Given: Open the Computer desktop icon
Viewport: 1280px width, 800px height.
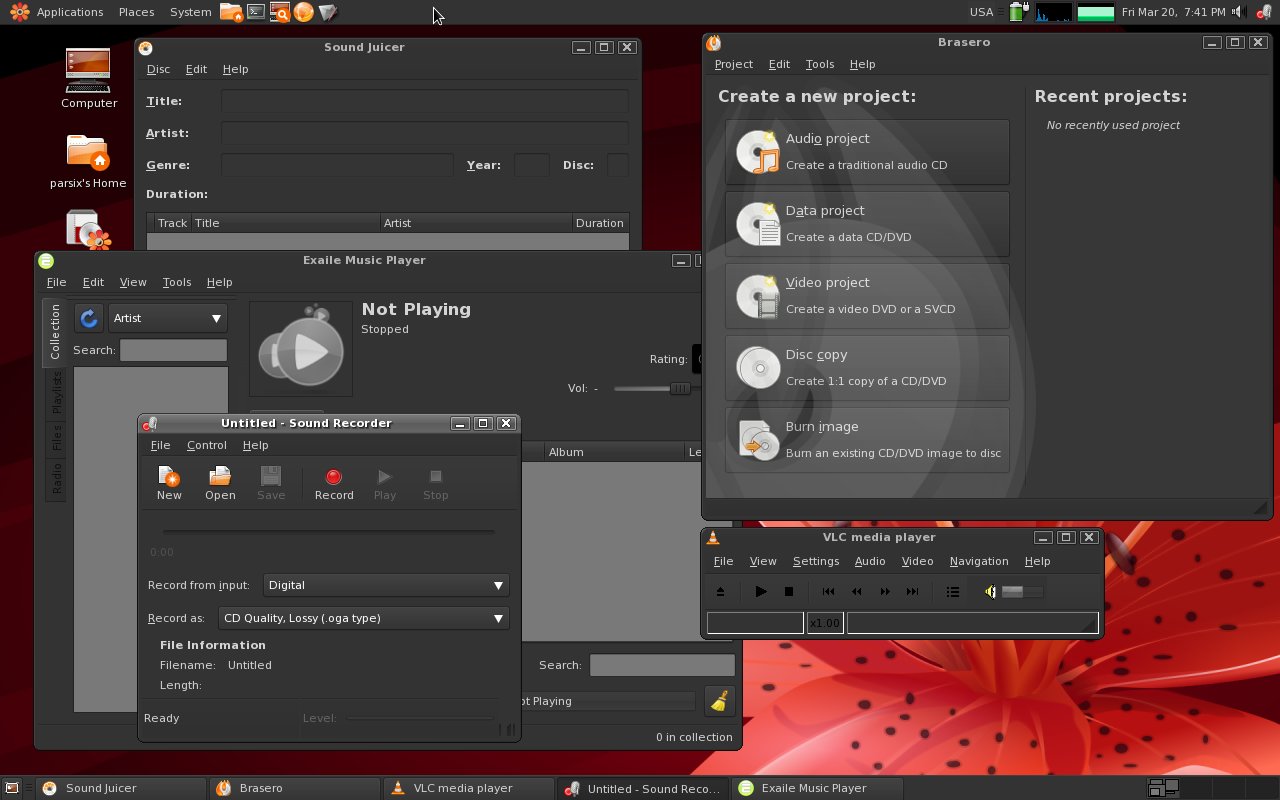Looking at the screenshot, I should click(89, 77).
